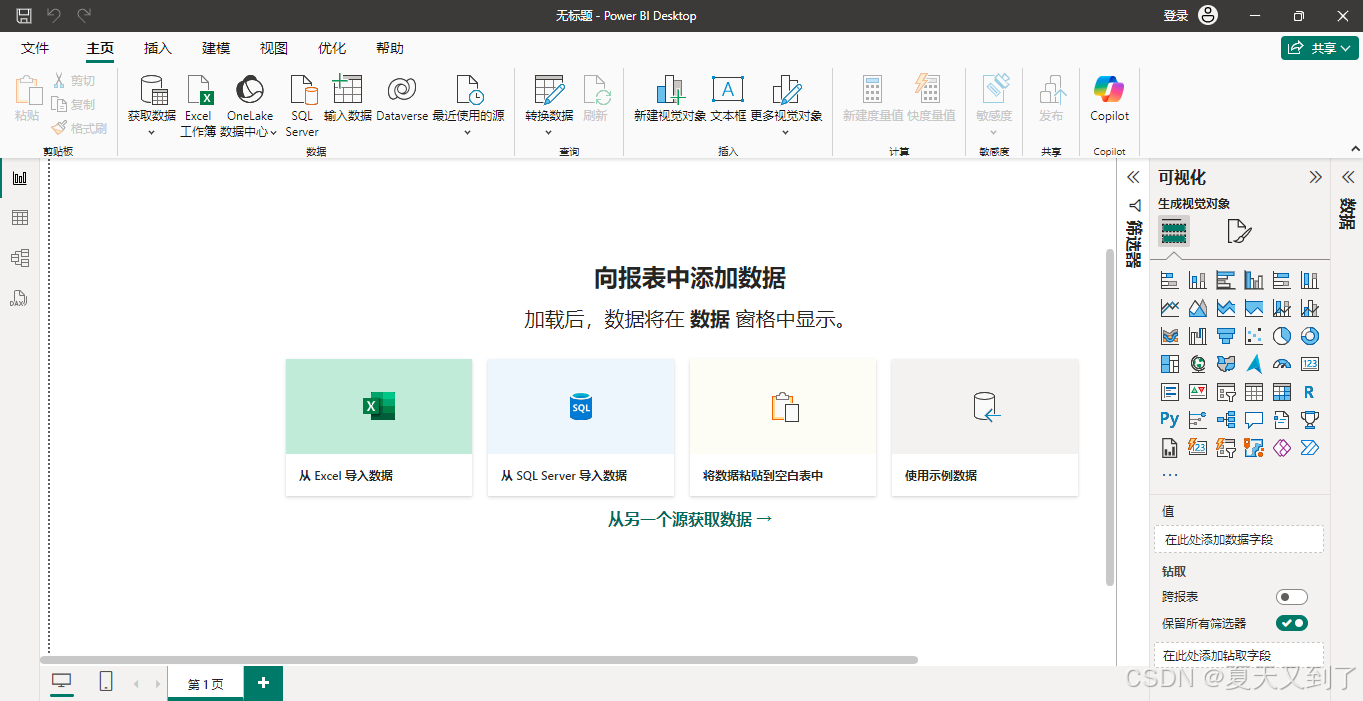Image resolution: width=1363 pixels, height=701 pixels.
Task: Switch to mobile layout icon
Action: (x=105, y=682)
